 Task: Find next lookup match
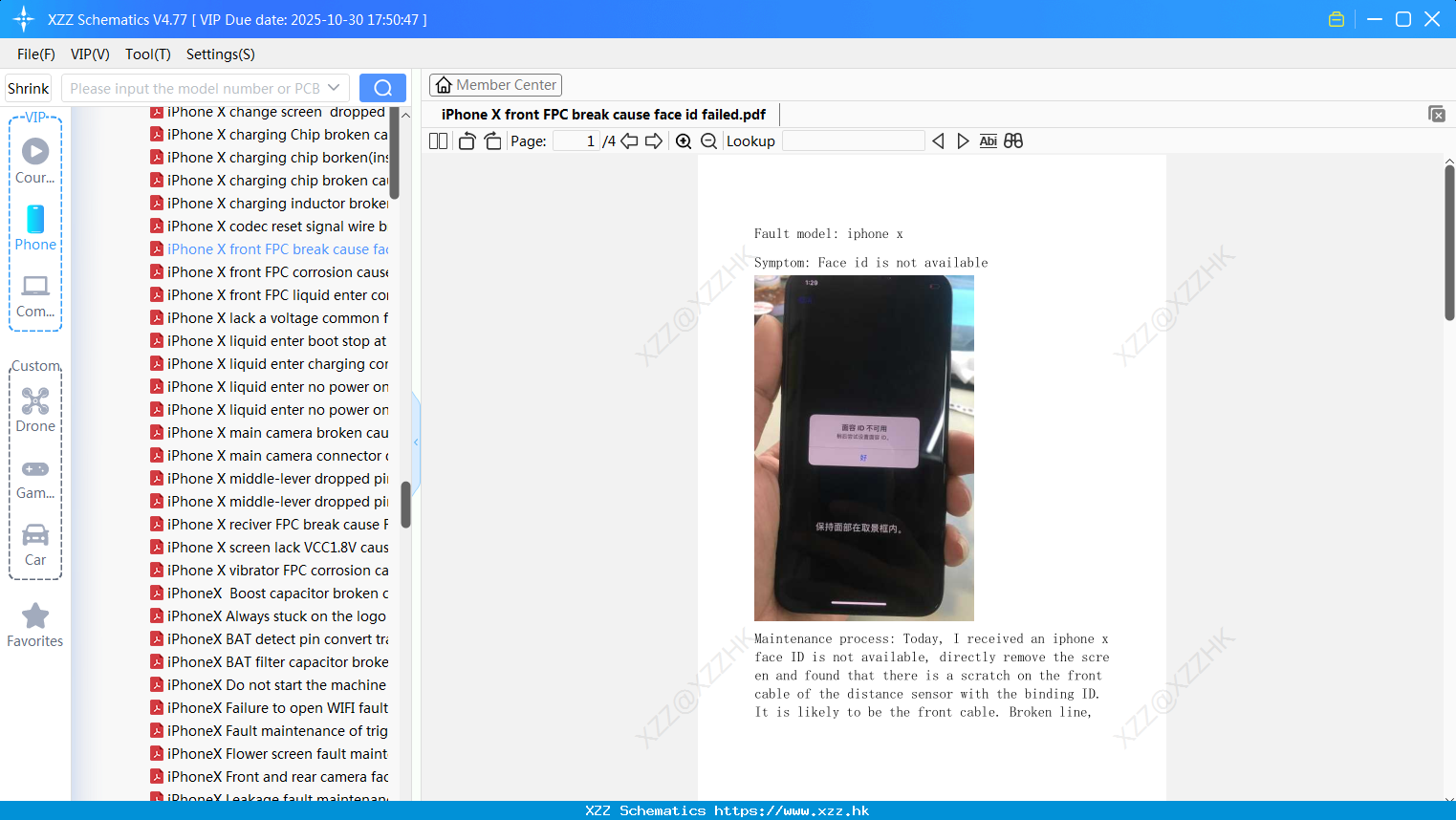[963, 140]
